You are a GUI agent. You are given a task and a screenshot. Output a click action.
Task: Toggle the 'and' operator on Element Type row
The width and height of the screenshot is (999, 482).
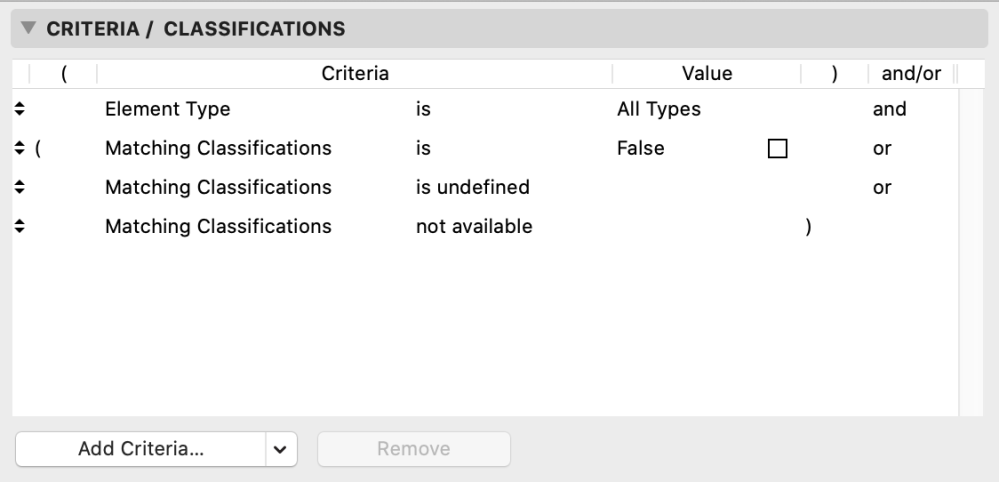coord(889,110)
